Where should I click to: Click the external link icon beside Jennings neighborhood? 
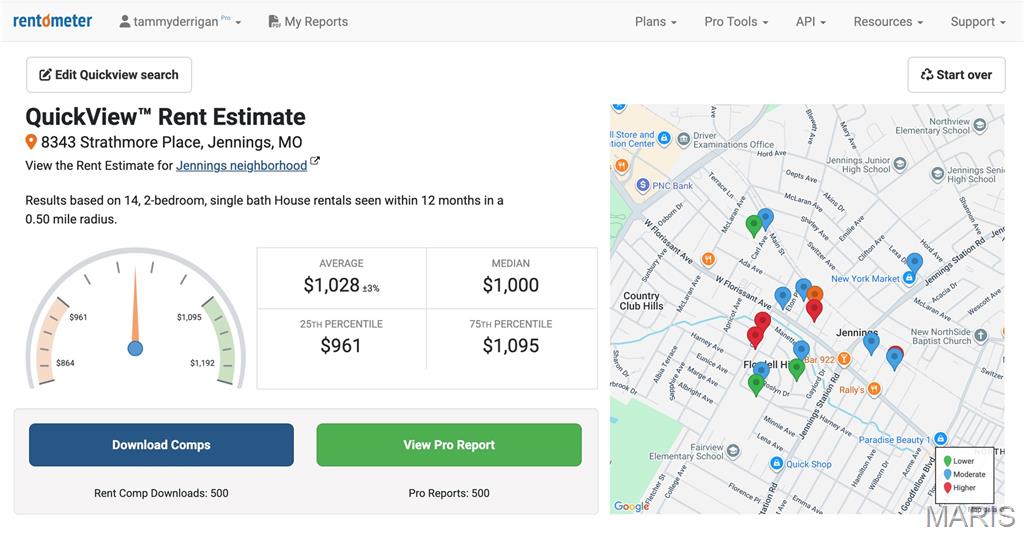315,162
